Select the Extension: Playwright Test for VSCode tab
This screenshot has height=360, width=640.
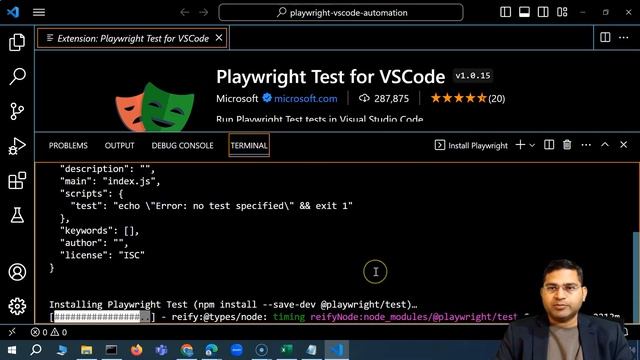pyautogui.click(x=131, y=38)
